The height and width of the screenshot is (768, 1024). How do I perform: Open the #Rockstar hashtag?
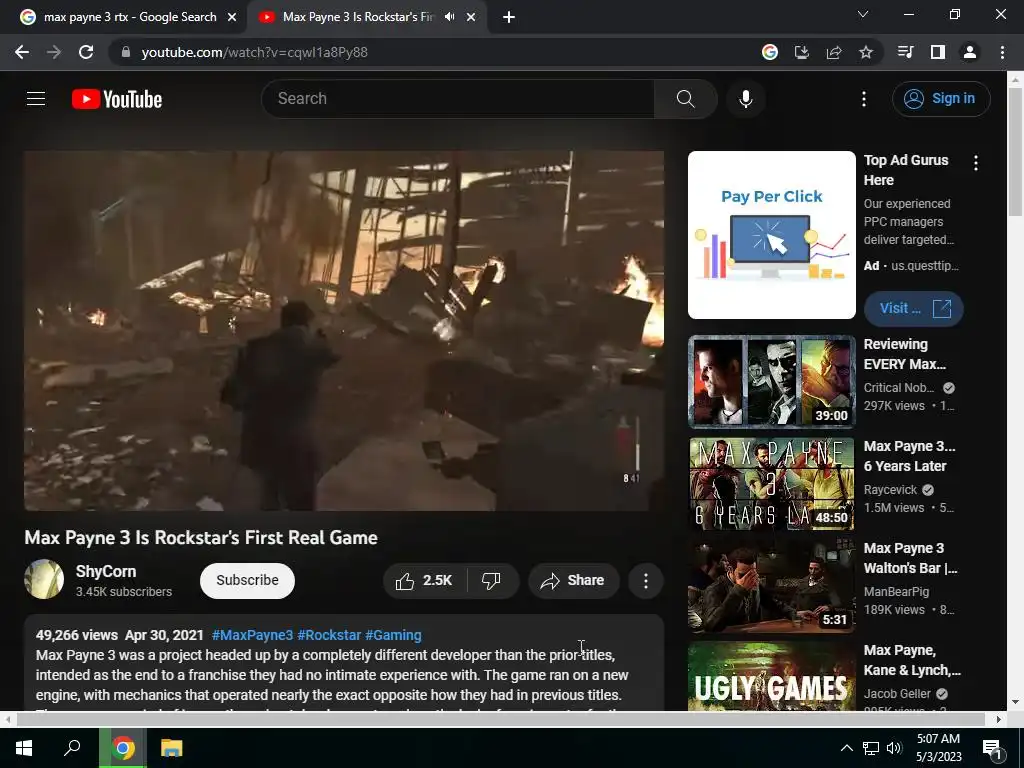(329, 635)
